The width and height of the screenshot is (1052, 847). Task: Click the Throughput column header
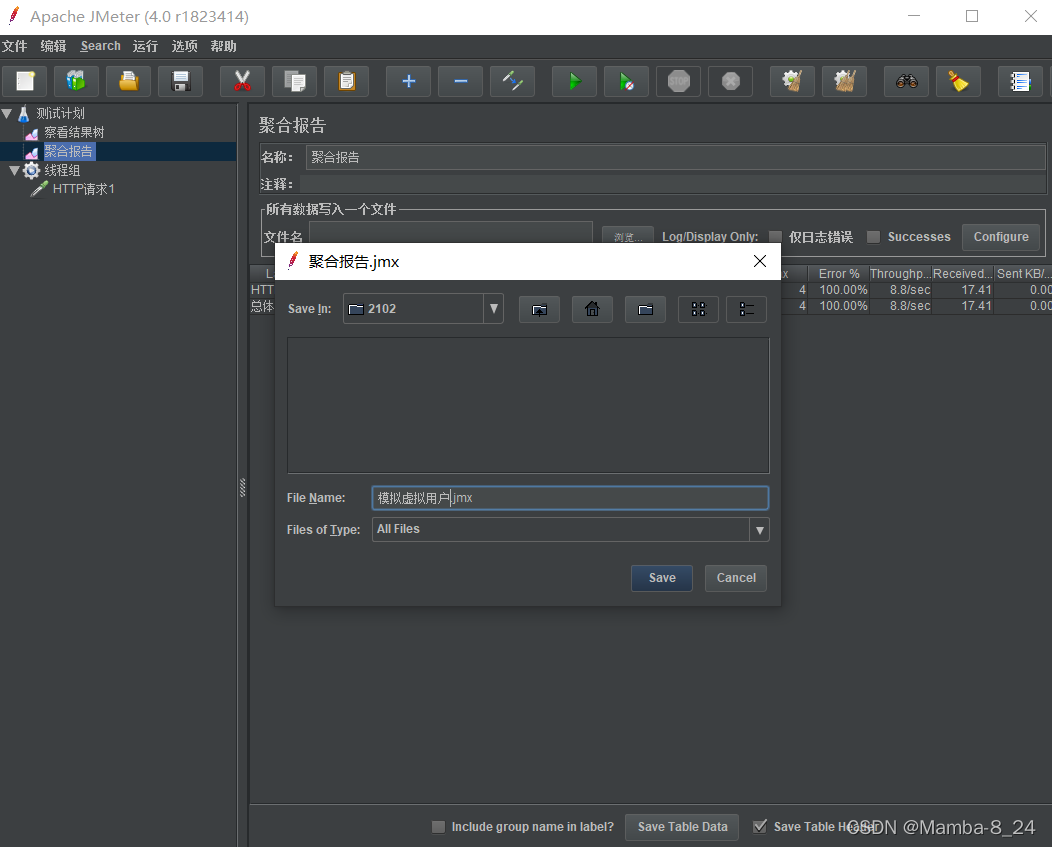(x=900, y=274)
